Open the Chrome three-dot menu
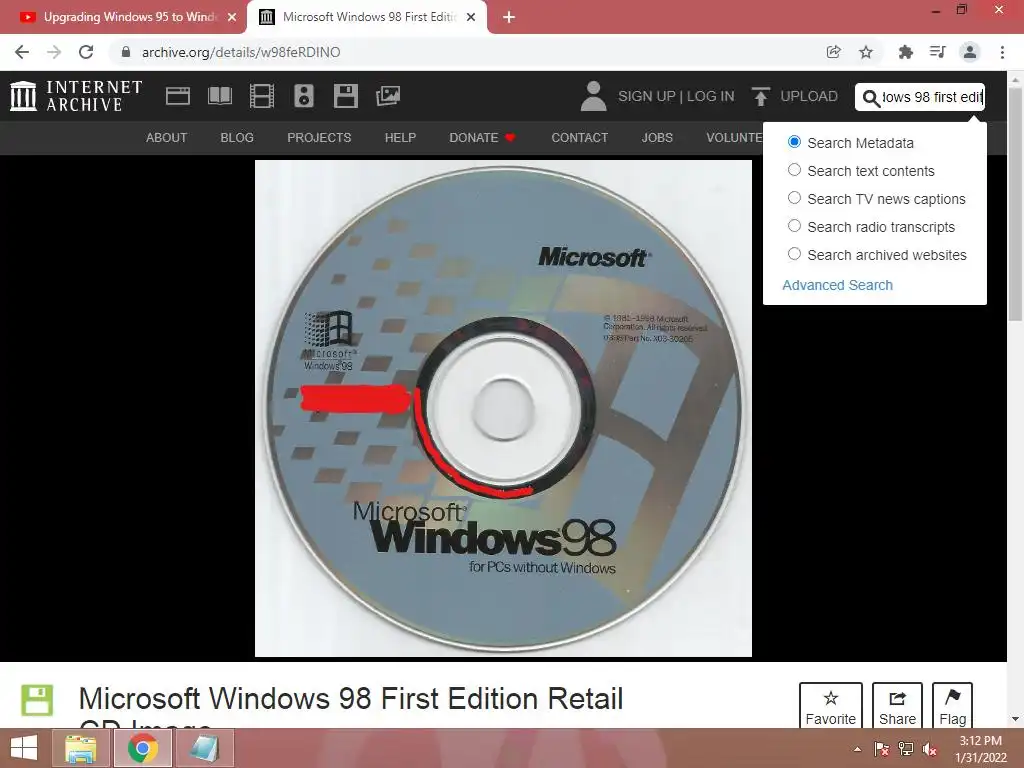1024x768 pixels. (x=1002, y=52)
